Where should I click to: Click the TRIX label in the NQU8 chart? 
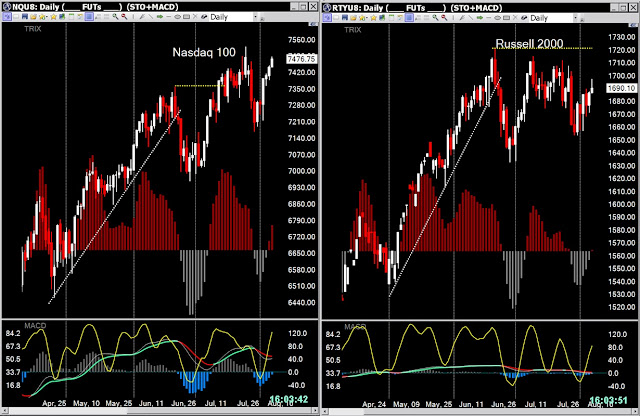point(33,29)
